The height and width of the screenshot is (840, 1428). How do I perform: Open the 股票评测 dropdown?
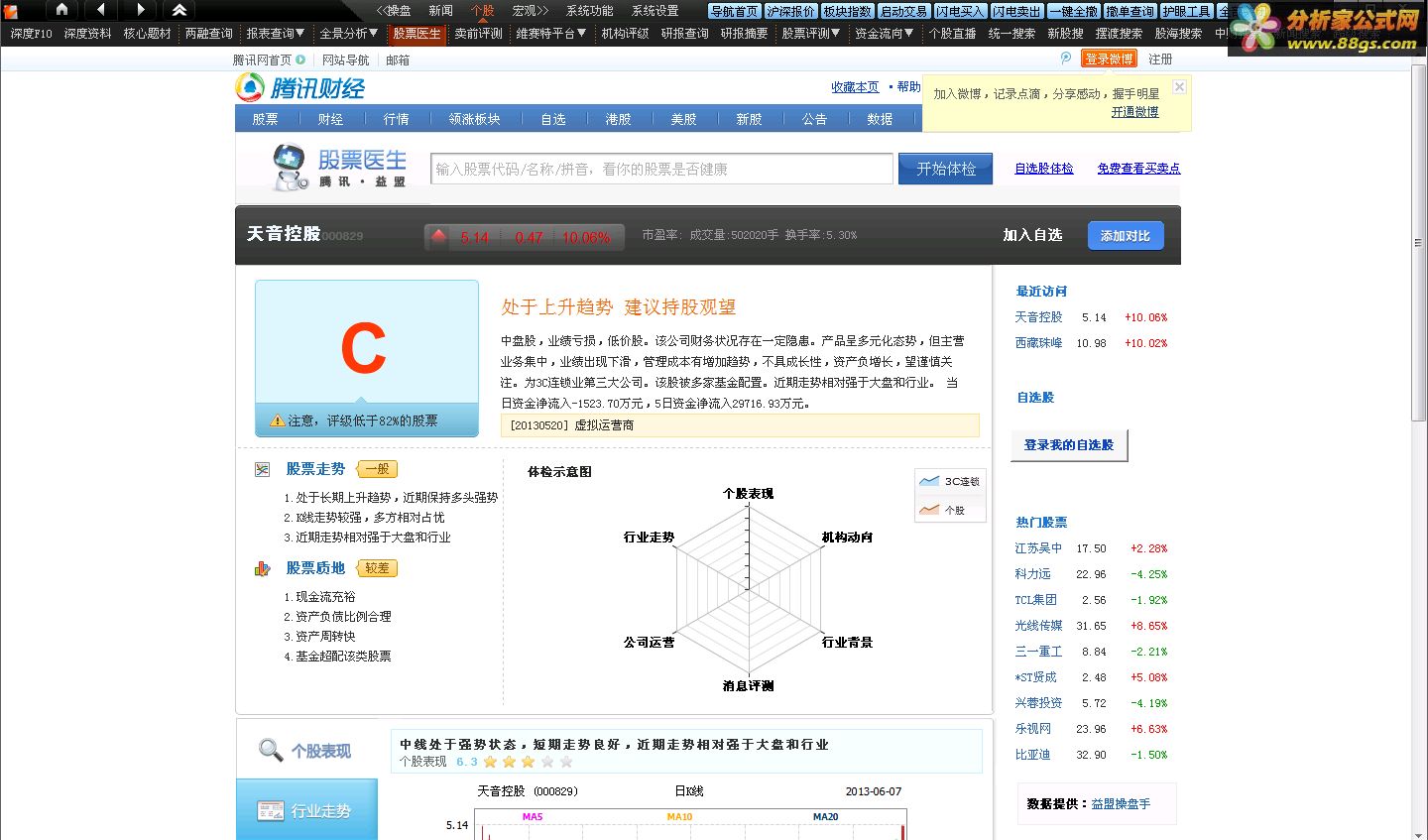tap(811, 33)
